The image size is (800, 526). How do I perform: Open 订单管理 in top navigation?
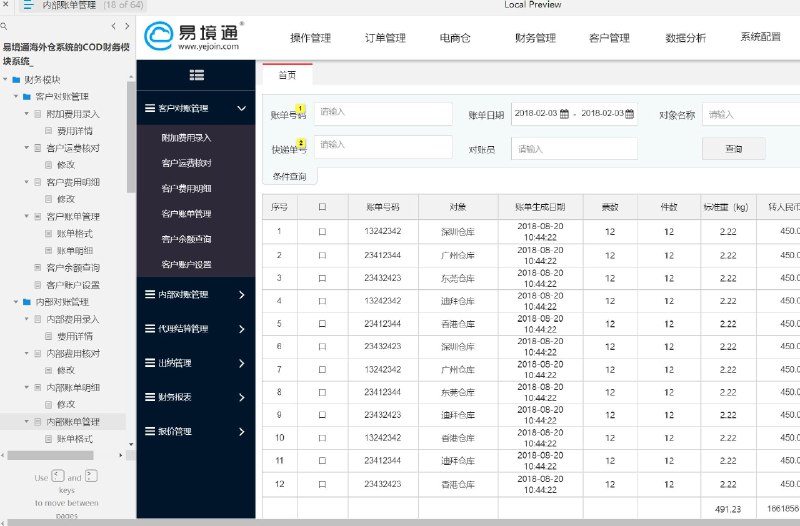click(x=385, y=38)
